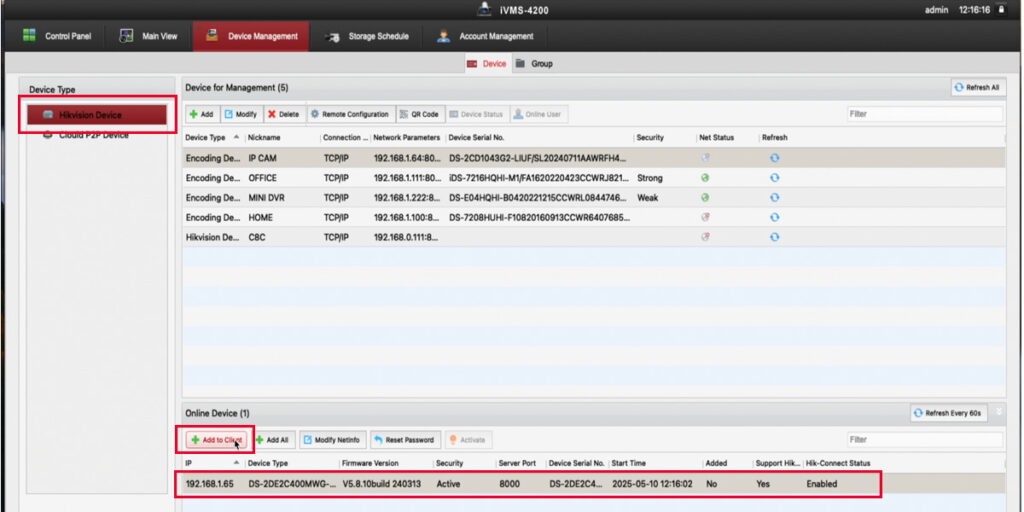The image size is (1024, 512).
Task: Click the Filter field in Device for Management
Action: (x=924, y=114)
